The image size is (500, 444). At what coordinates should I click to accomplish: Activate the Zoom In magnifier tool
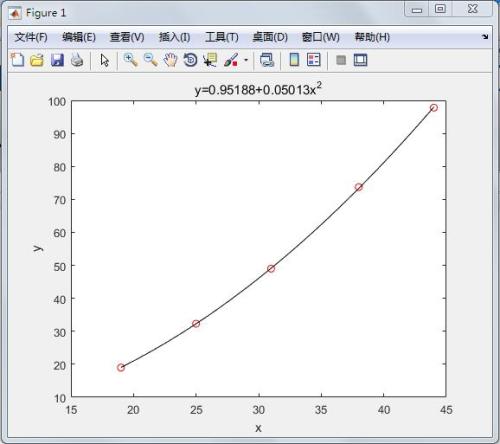coord(130,60)
